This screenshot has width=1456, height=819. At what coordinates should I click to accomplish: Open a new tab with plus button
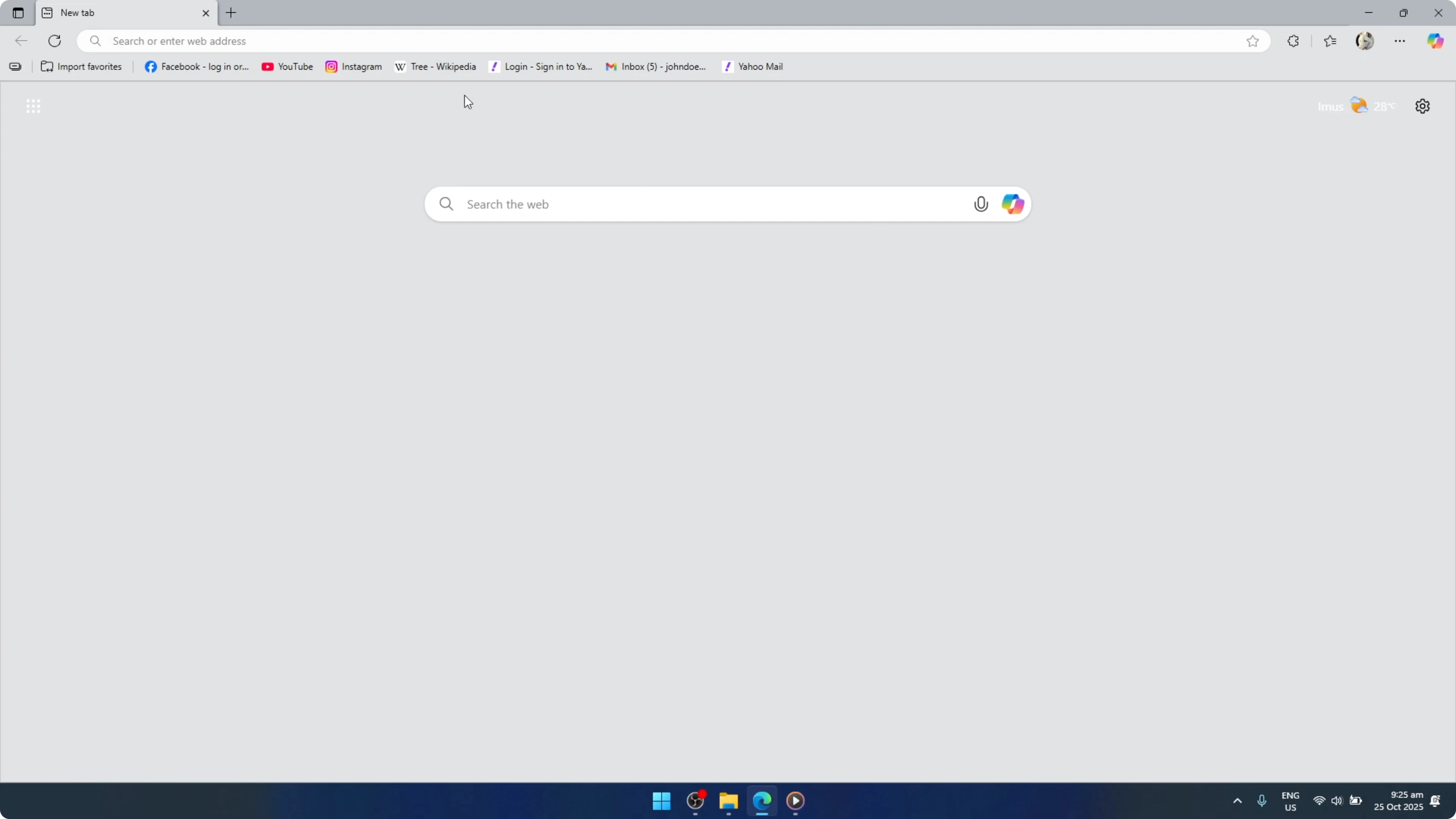click(x=231, y=13)
